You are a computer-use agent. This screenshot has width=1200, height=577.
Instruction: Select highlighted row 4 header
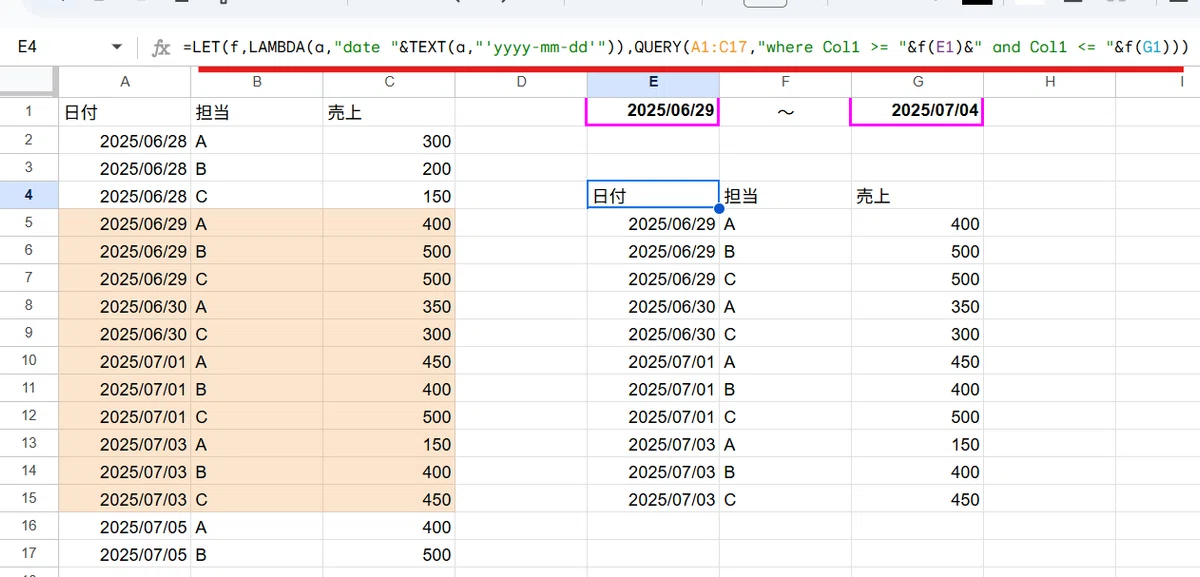(29, 196)
